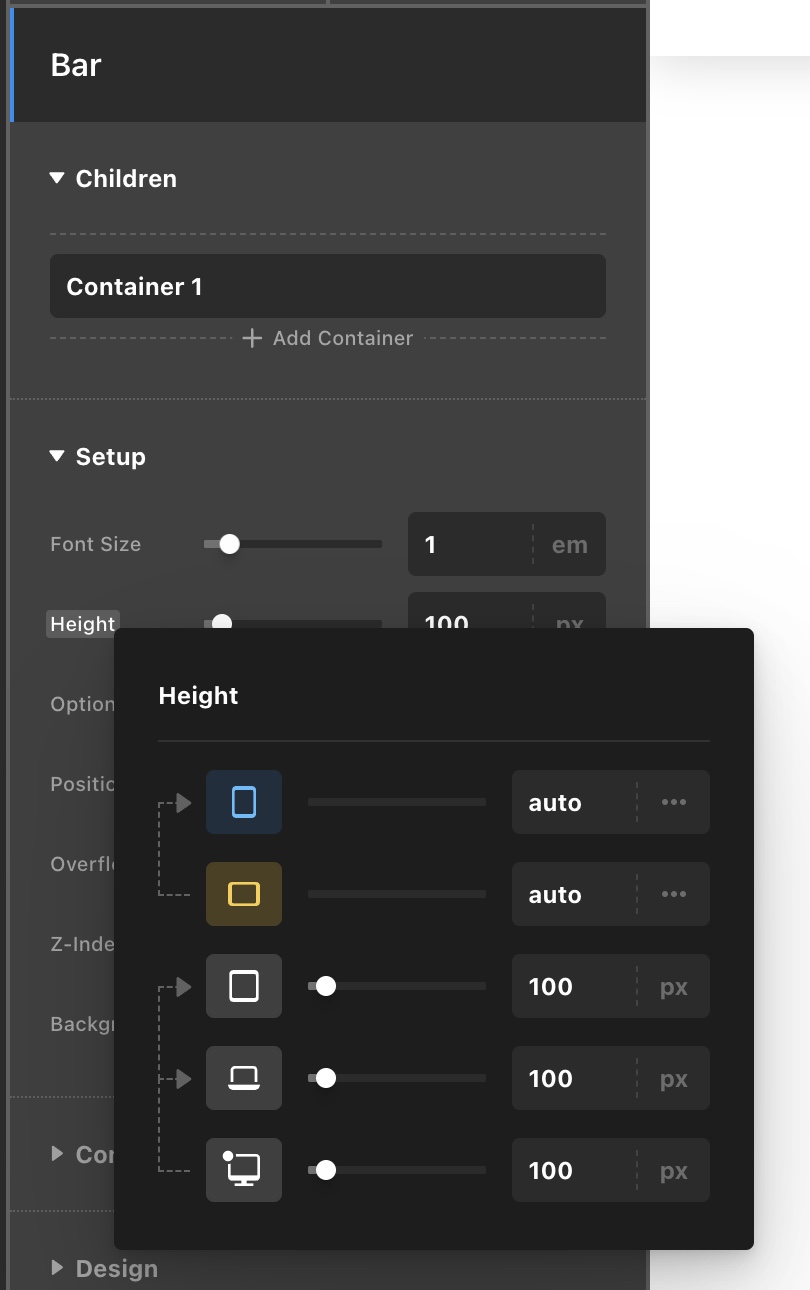
Task: Open unit options for mobile auto height
Action: point(674,802)
